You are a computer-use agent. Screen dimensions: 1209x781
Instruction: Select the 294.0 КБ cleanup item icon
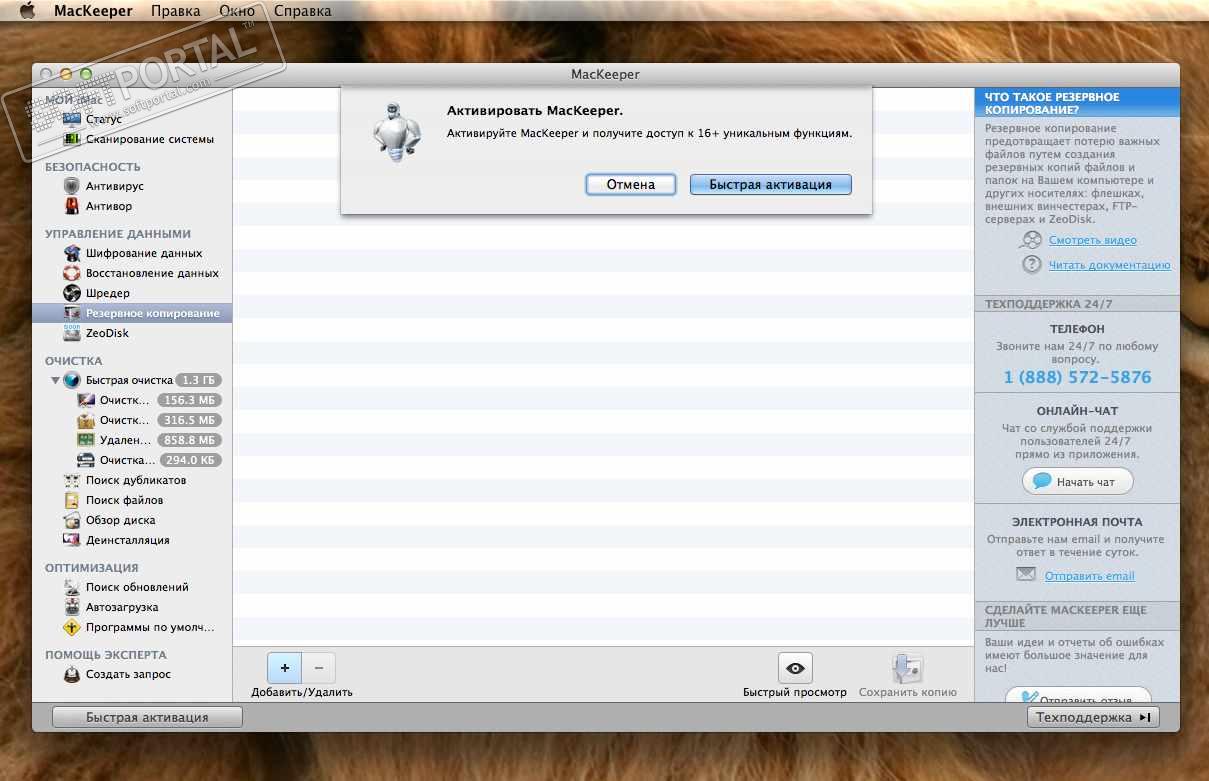86,460
